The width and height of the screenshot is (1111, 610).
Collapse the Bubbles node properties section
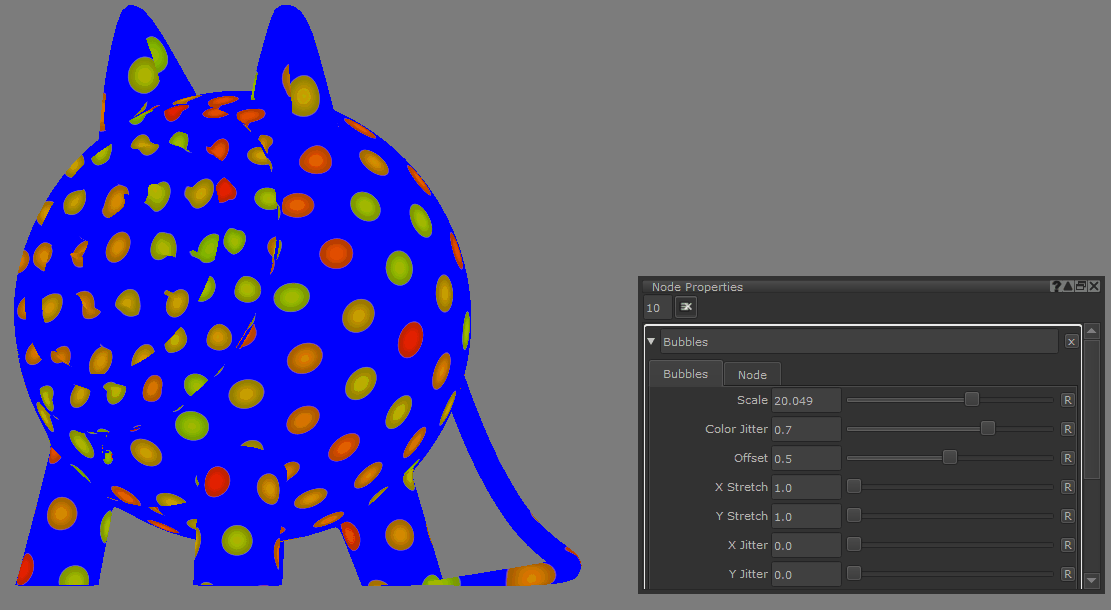[x=652, y=342]
